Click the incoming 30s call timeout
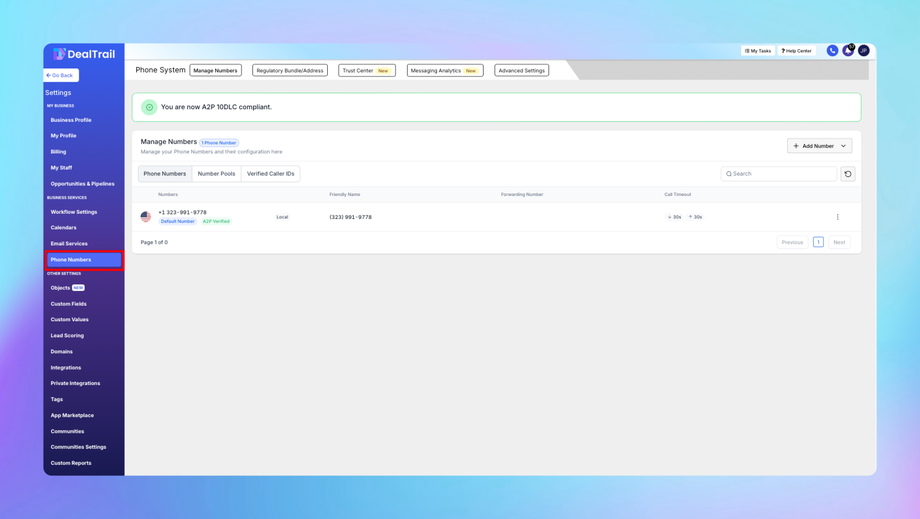 tap(674, 217)
